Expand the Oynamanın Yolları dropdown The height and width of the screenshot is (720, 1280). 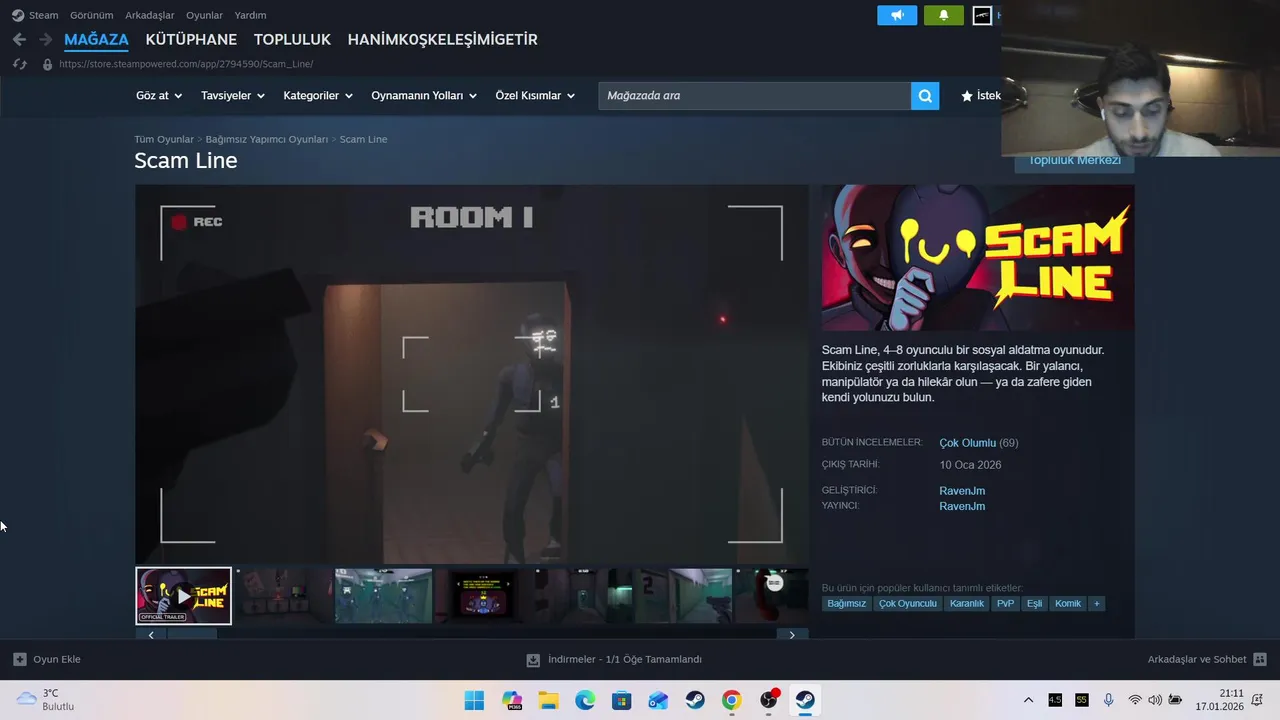pos(424,96)
